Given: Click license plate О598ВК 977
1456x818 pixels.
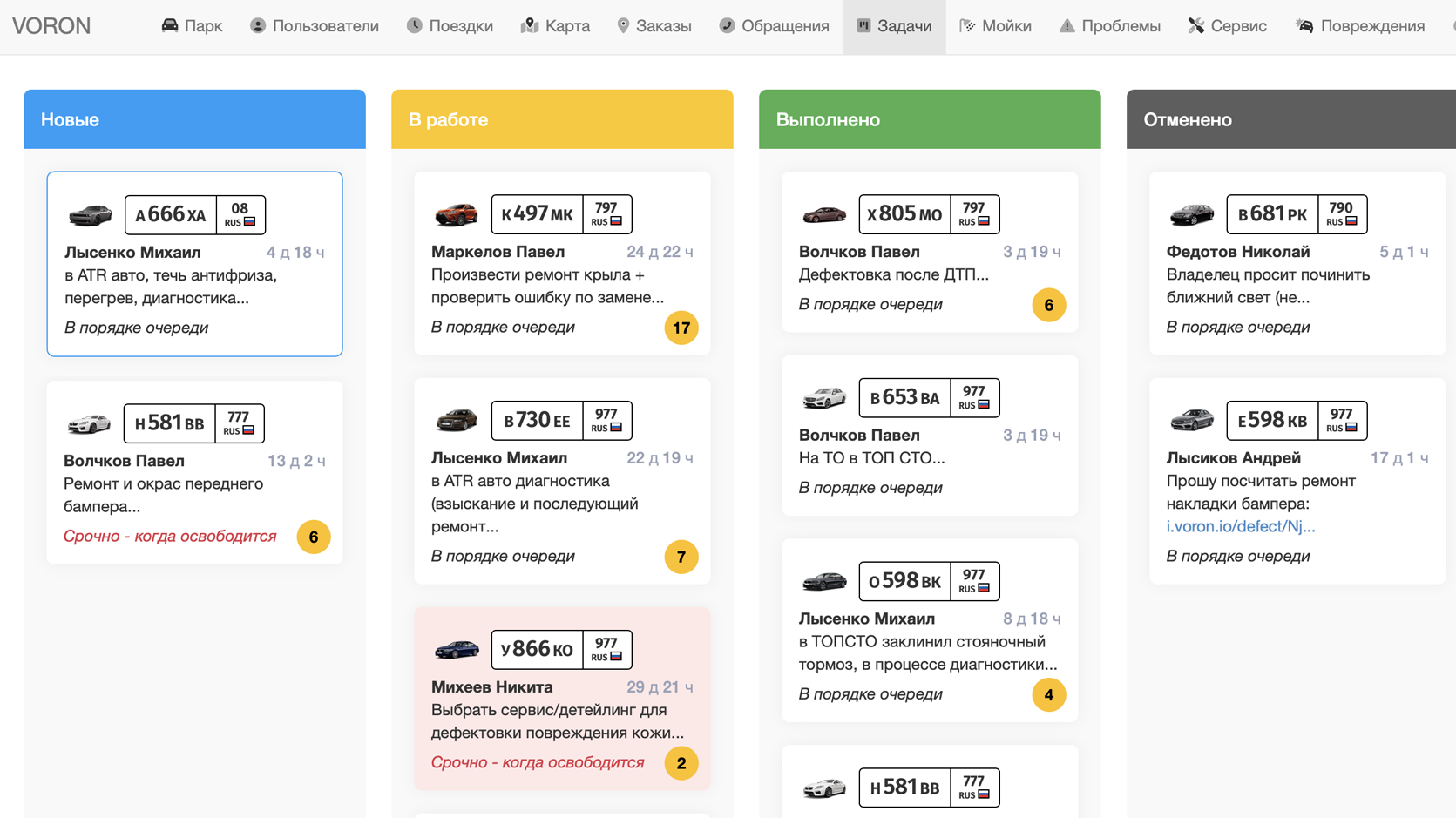Looking at the screenshot, I should coord(930,581).
